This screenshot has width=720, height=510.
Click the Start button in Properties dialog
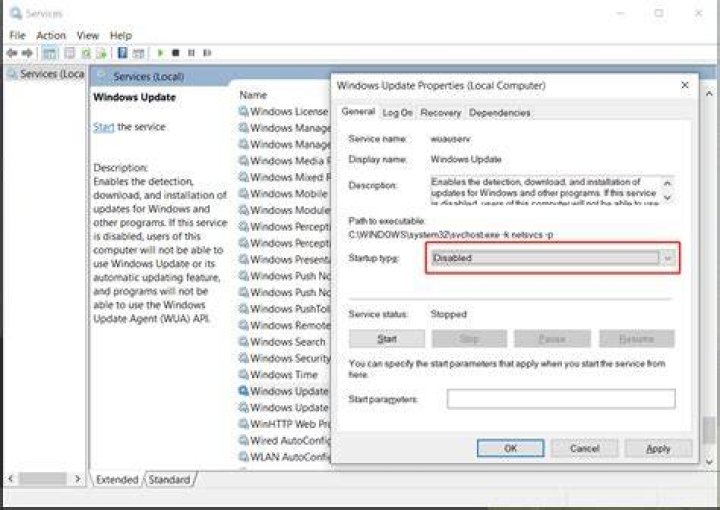pos(387,339)
